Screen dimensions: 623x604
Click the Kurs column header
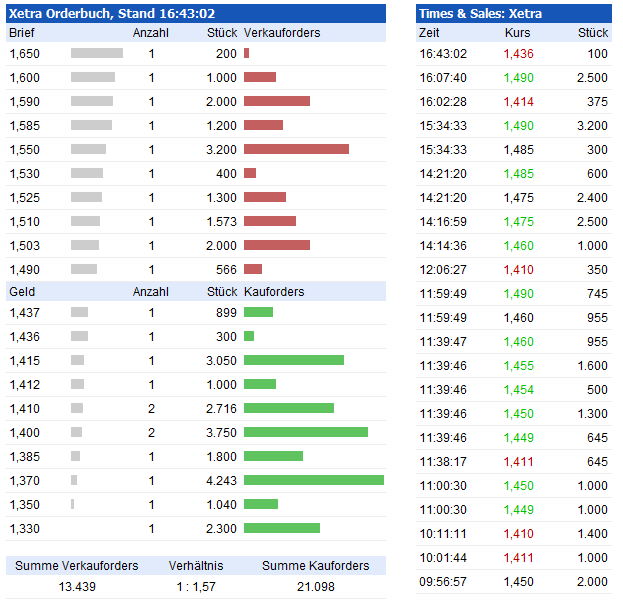click(518, 33)
